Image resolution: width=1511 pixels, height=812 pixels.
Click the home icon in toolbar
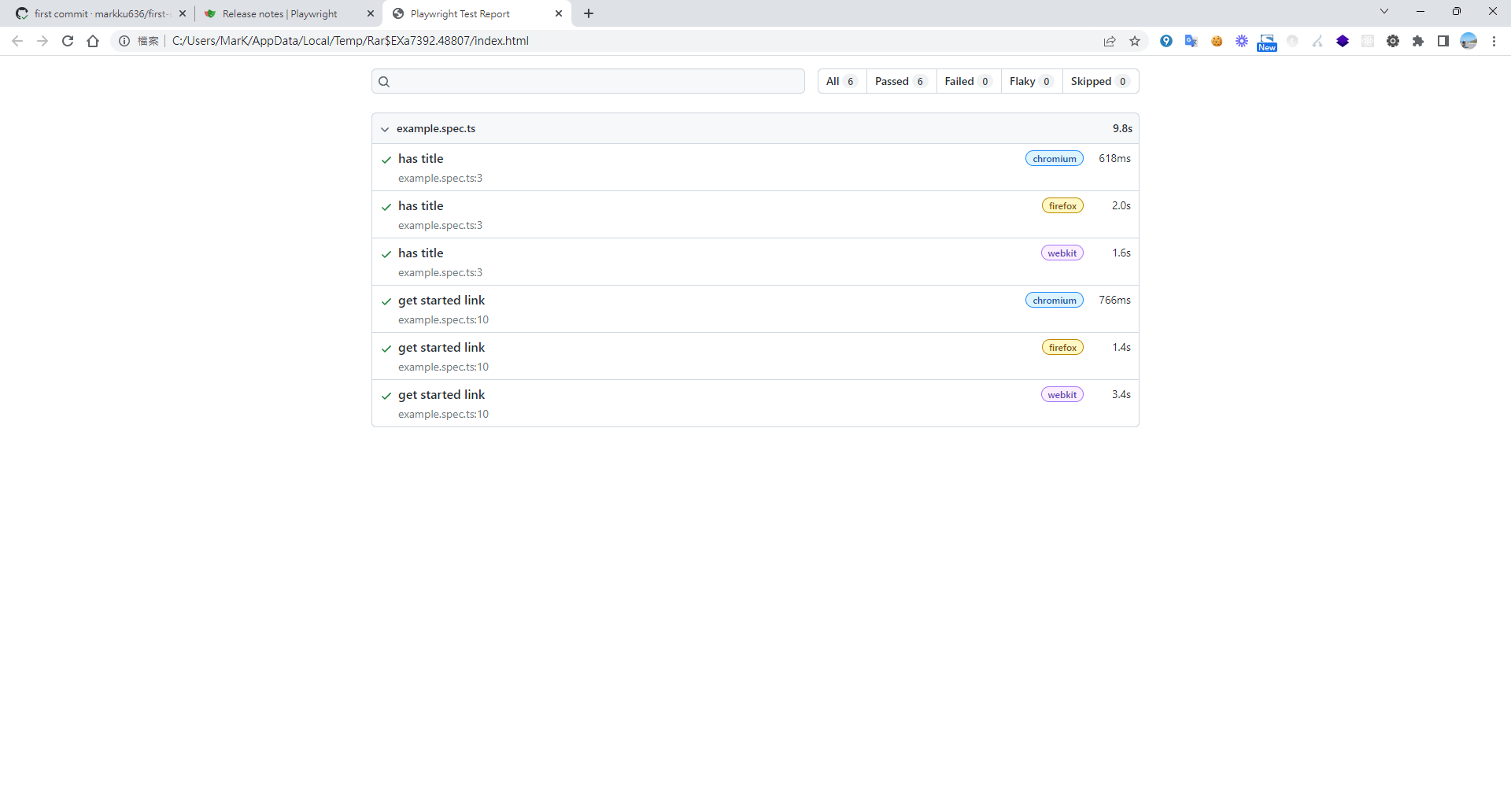click(93, 41)
